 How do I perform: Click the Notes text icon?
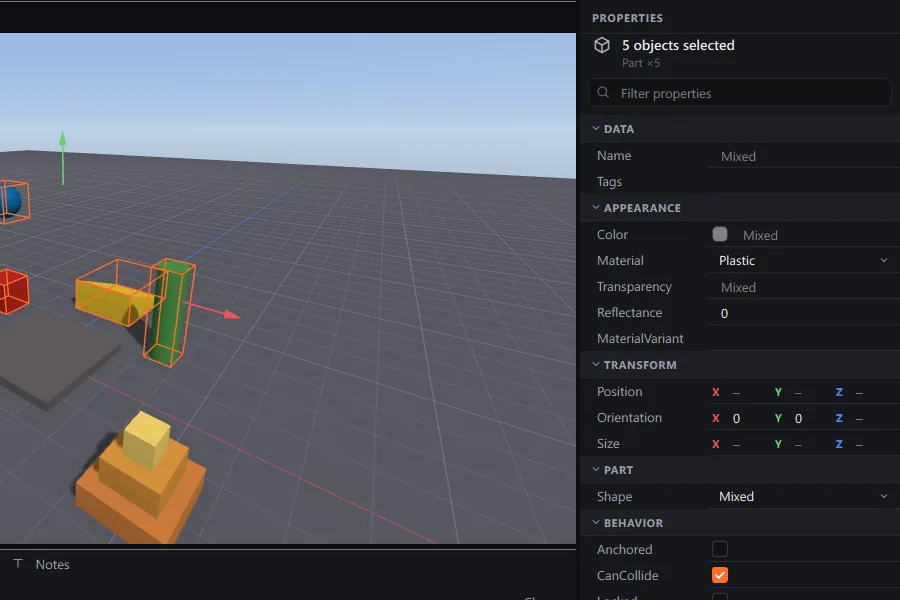click(x=18, y=563)
